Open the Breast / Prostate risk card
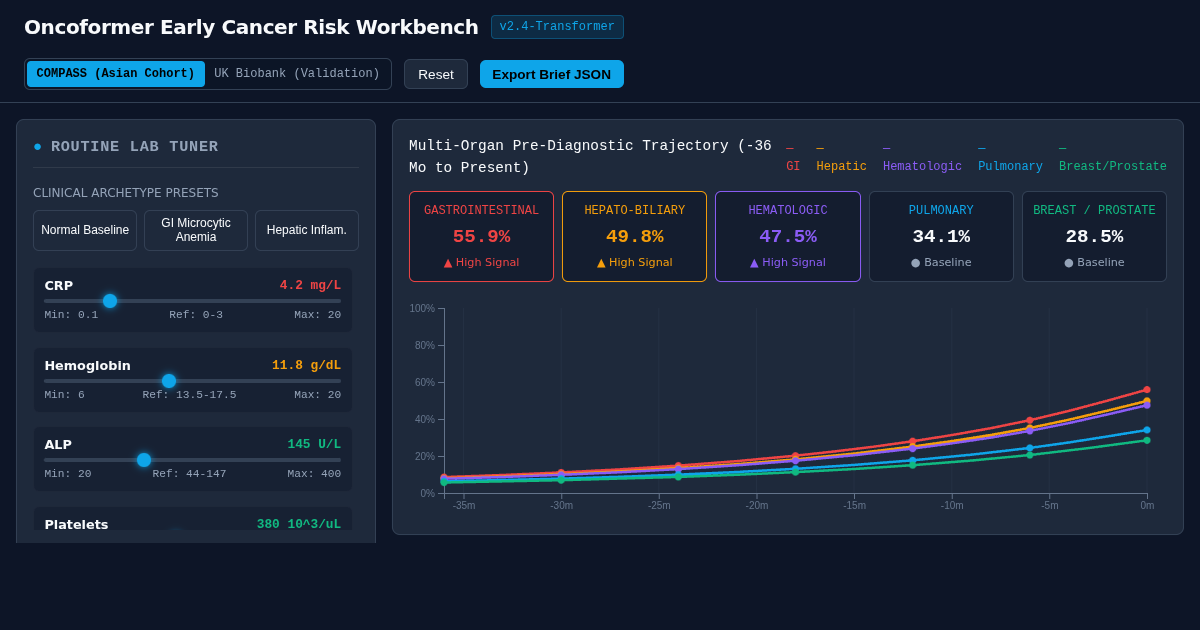The width and height of the screenshot is (1200, 630). [x=1094, y=237]
